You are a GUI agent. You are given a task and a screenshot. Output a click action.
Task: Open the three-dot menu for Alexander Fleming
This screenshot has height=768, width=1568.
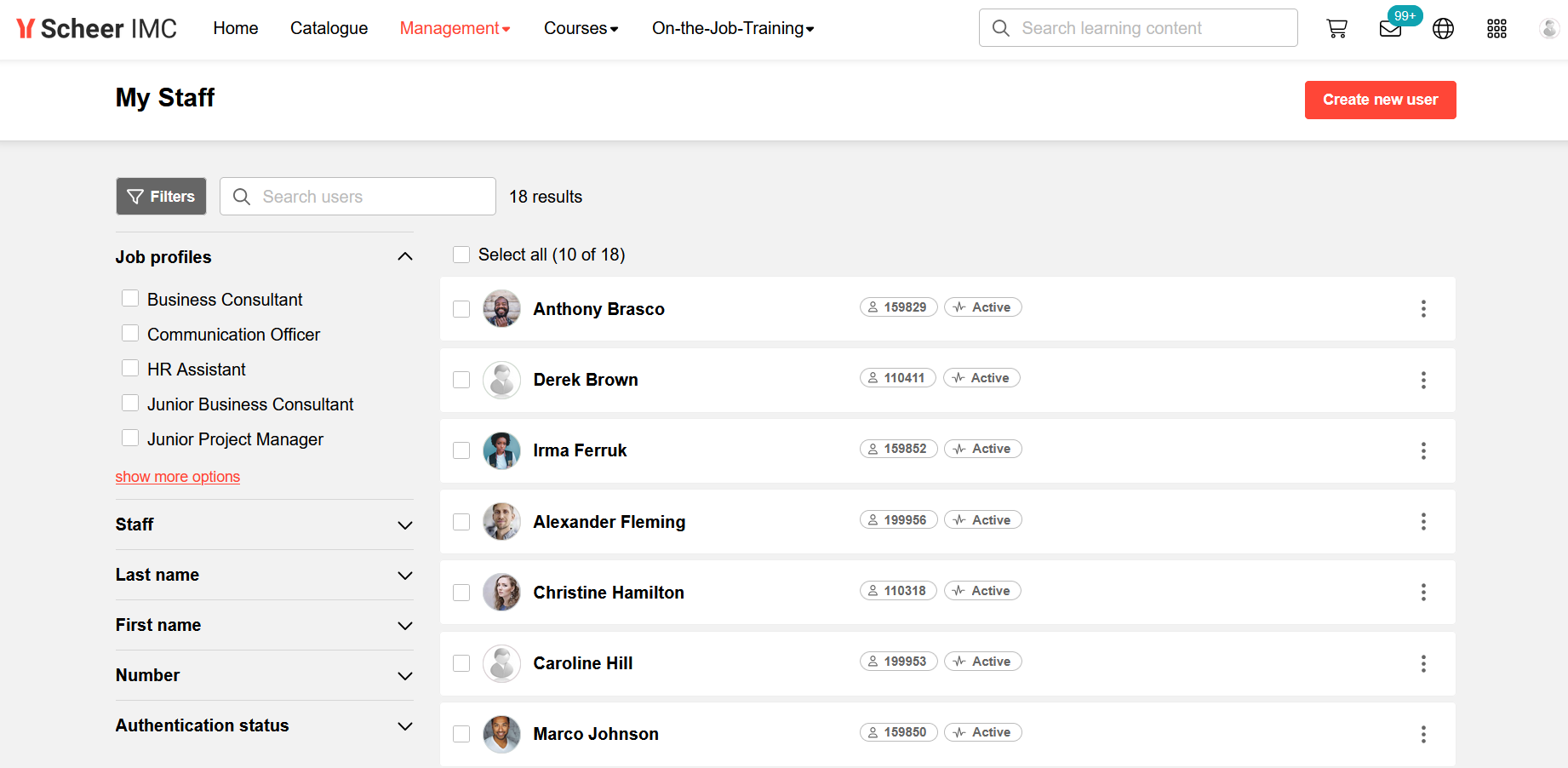(x=1423, y=521)
